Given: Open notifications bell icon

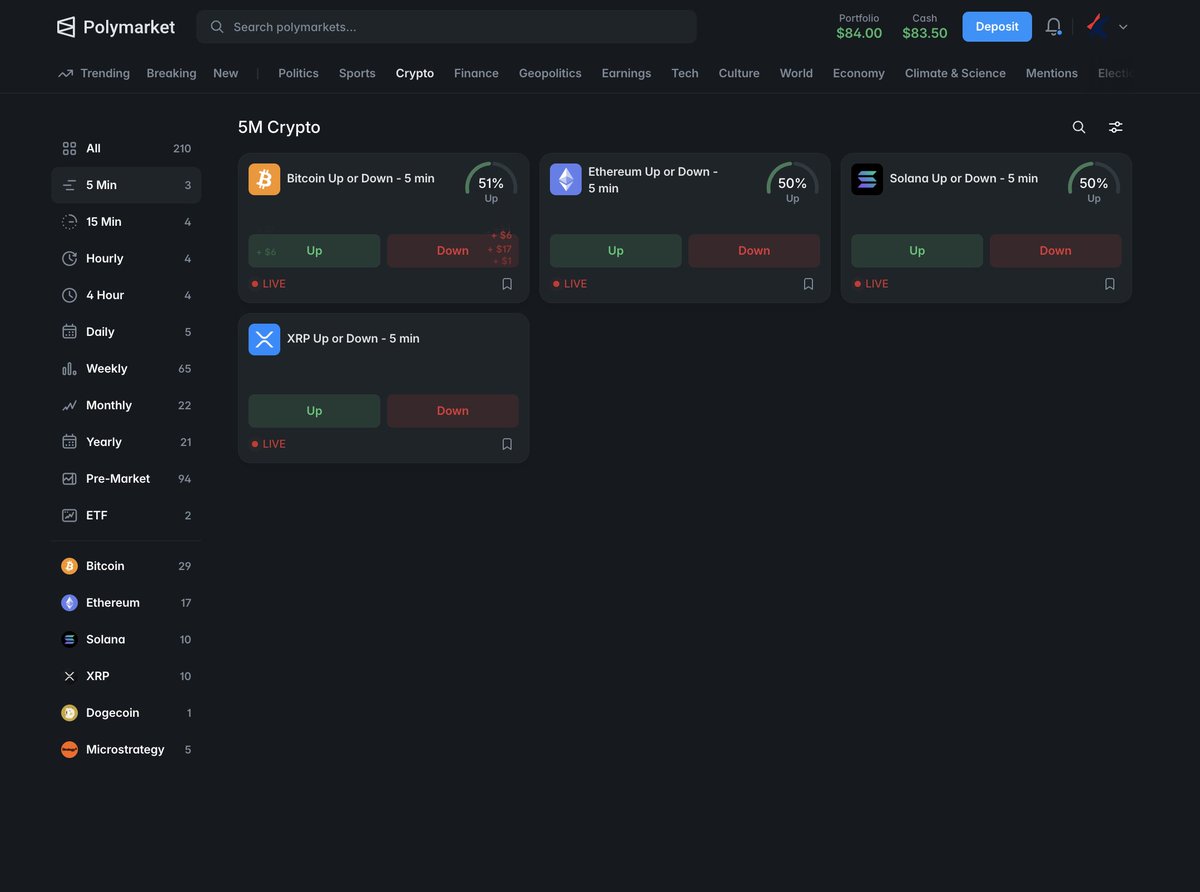Looking at the screenshot, I should 1053,26.
